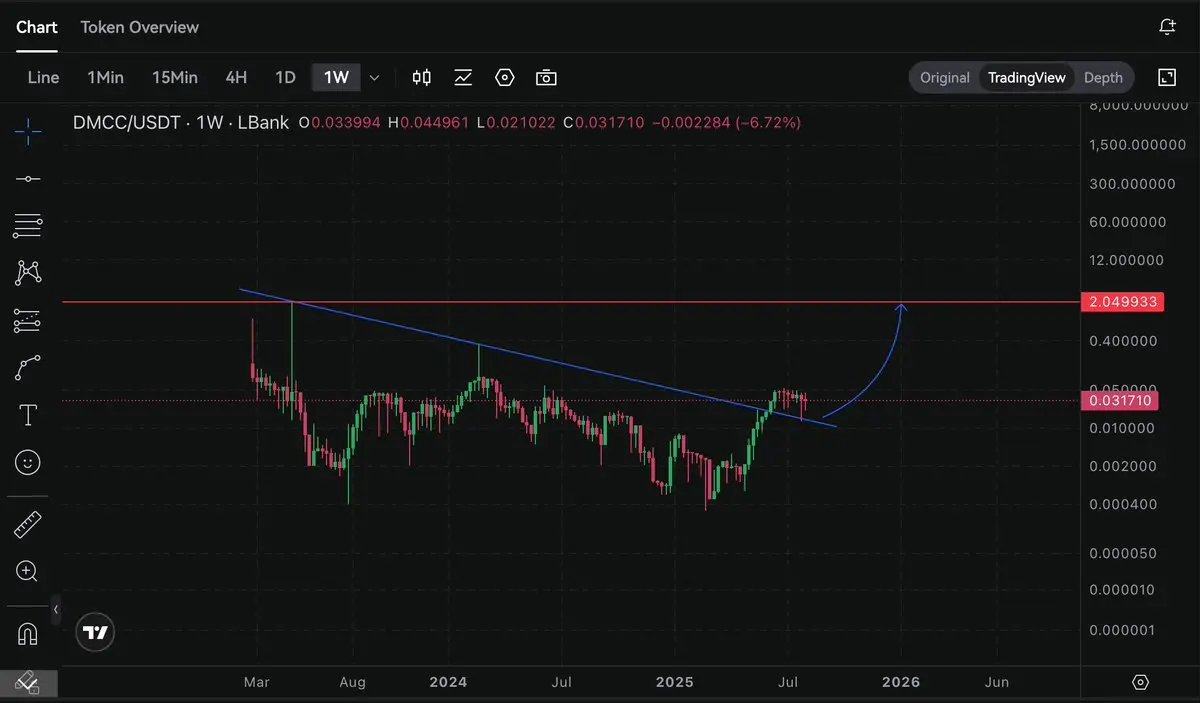Select the horizontal line drawing tool
The width and height of the screenshot is (1200, 703).
(28, 179)
